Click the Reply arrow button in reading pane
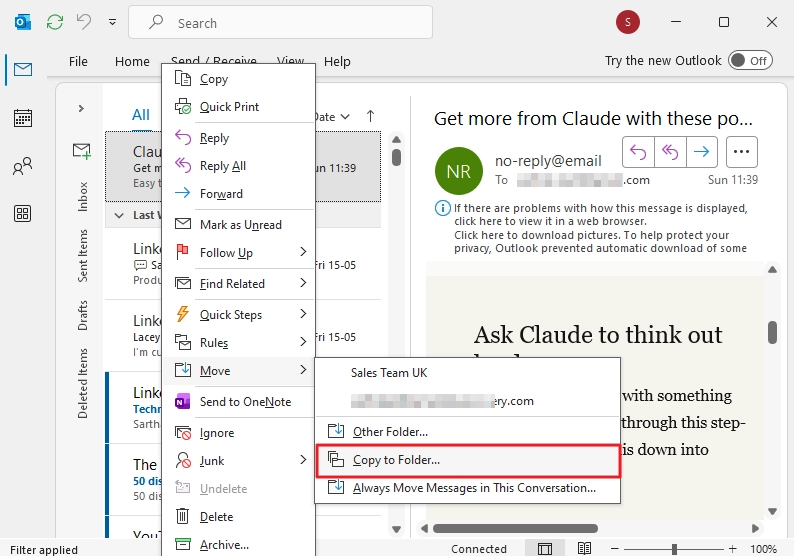794x556 pixels. pyautogui.click(x=638, y=151)
